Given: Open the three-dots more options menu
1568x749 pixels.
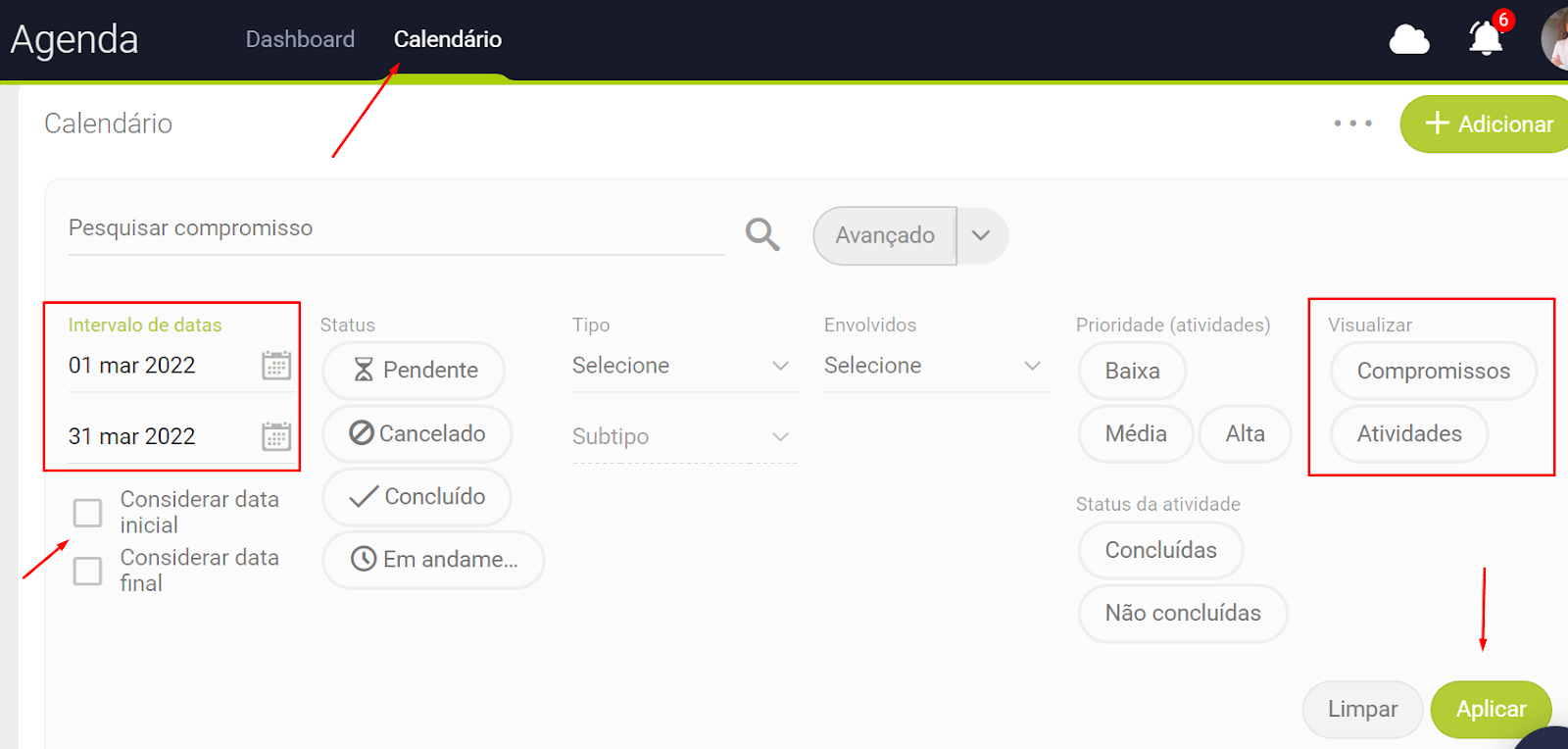Looking at the screenshot, I should coord(1352,124).
